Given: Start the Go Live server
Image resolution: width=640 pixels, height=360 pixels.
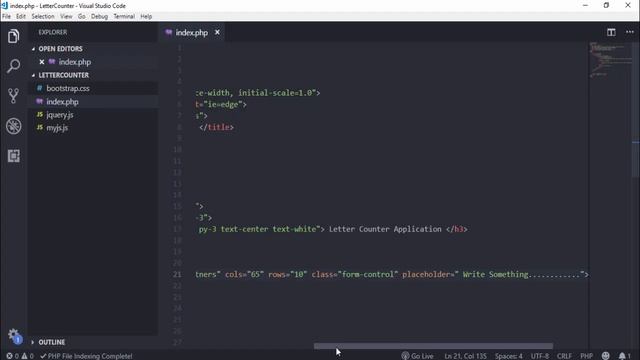Looking at the screenshot, I should [417, 356].
